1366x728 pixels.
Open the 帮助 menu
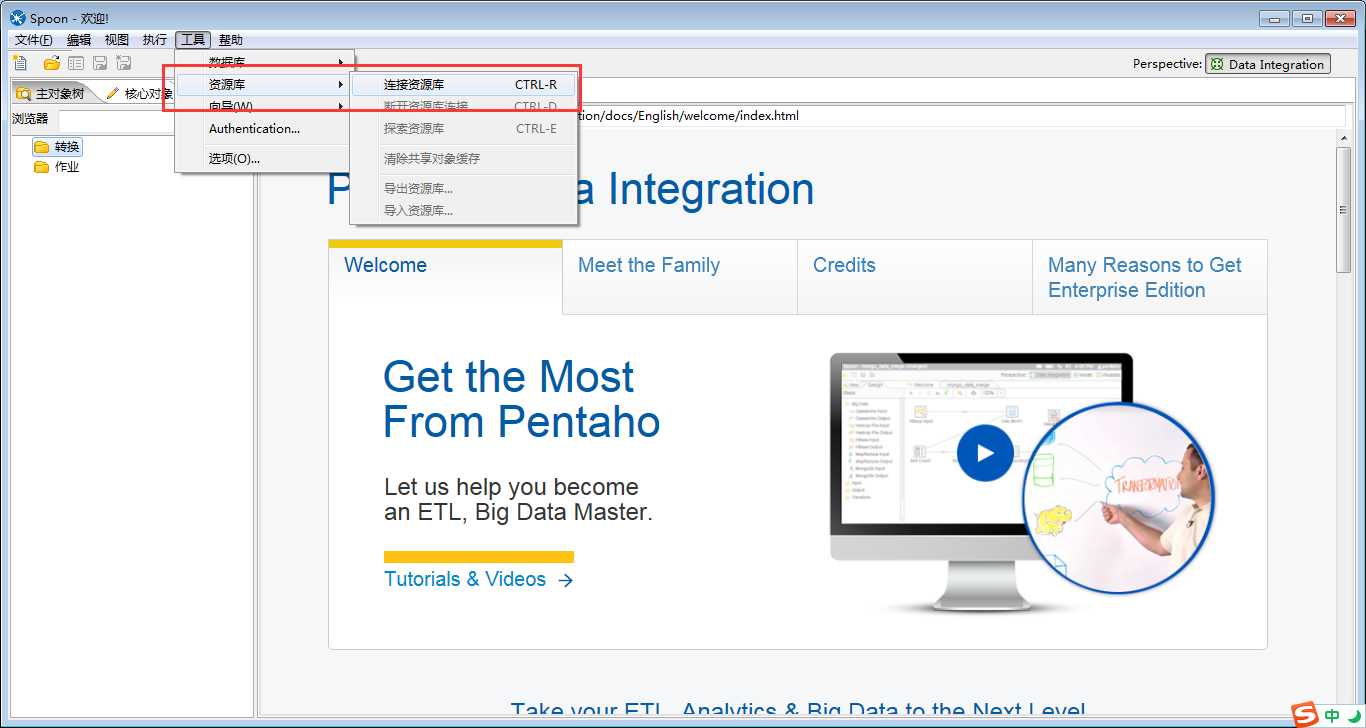(x=231, y=40)
